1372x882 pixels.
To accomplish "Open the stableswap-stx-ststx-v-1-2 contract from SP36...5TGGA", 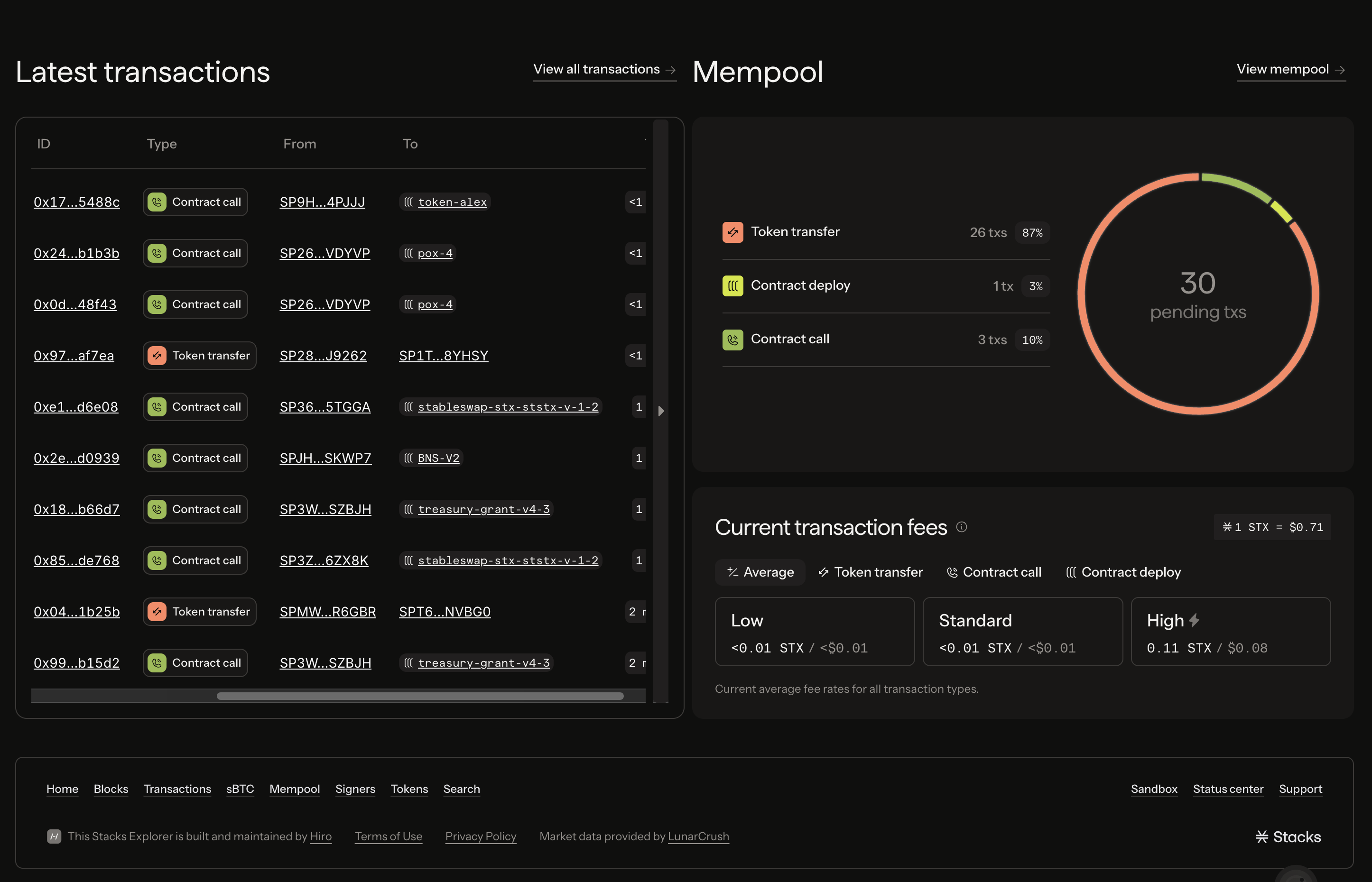I will 508,407.
